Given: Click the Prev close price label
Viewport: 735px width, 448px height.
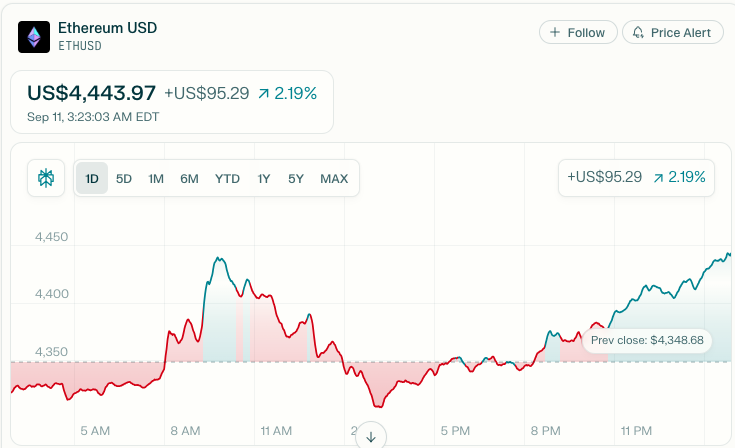Looking at the screenshot, I should pos(647,340).
